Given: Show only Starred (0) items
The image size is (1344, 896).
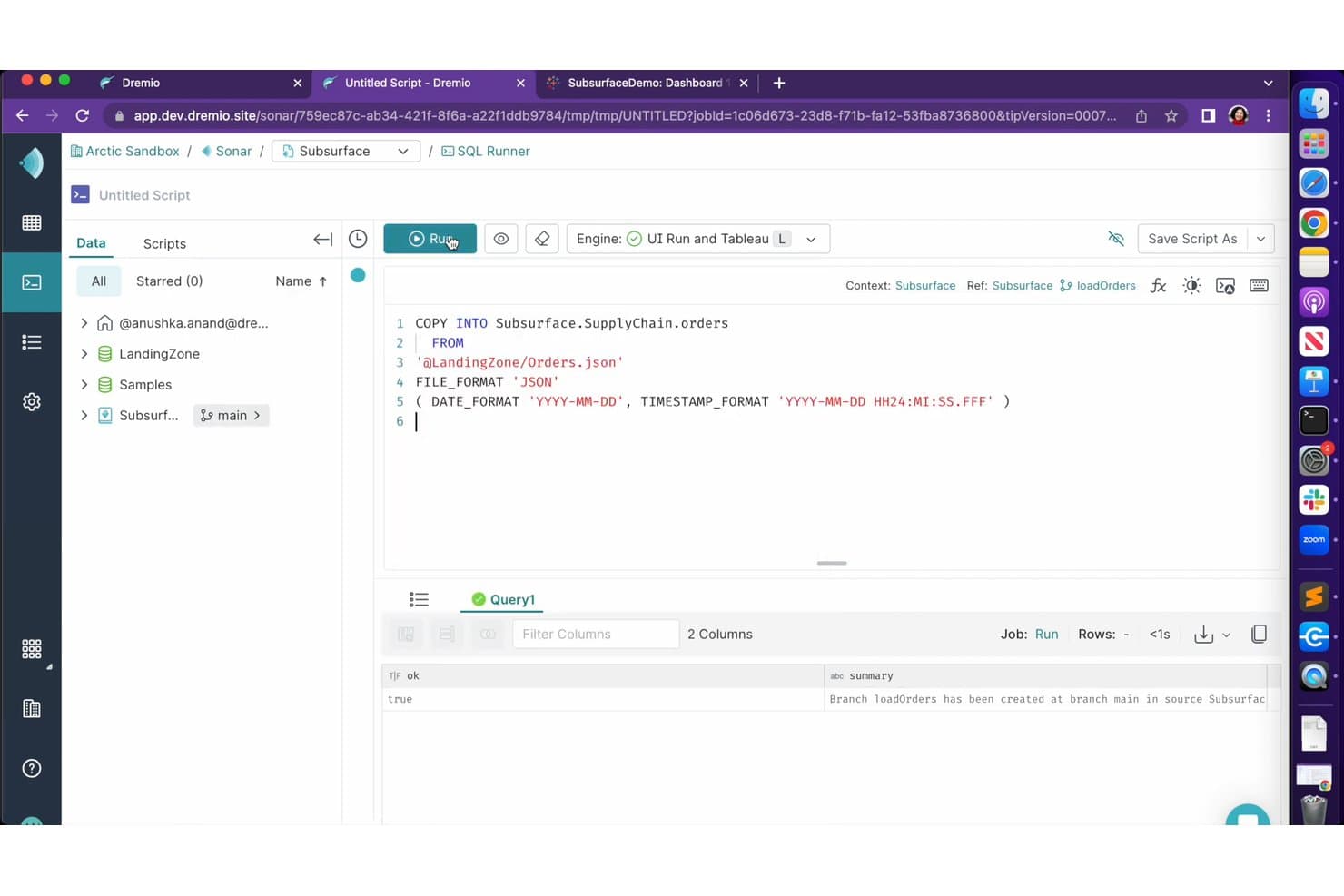Looking at the screenshot, I should click(x=169, y=281).
